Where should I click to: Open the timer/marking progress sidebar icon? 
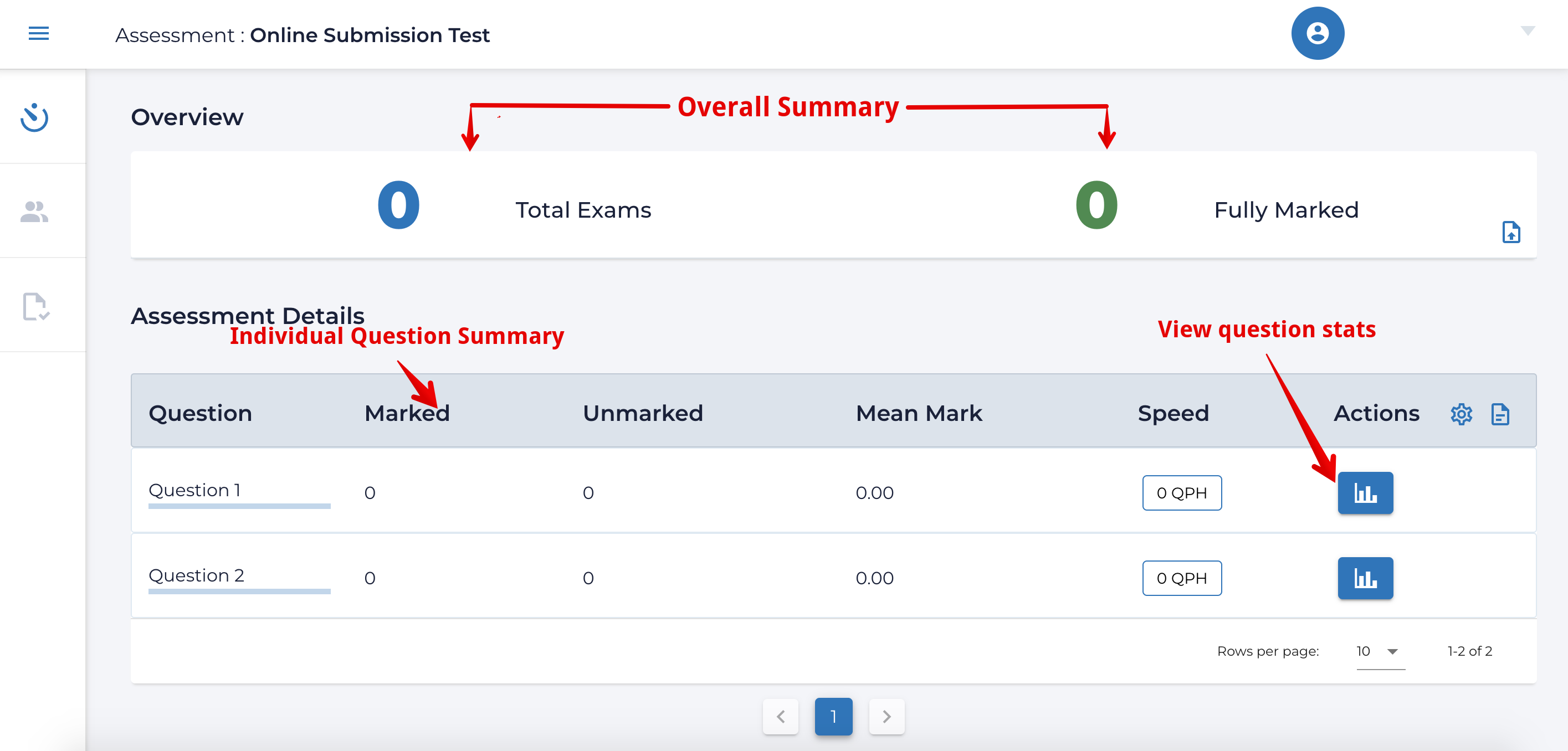pos(35,119)
